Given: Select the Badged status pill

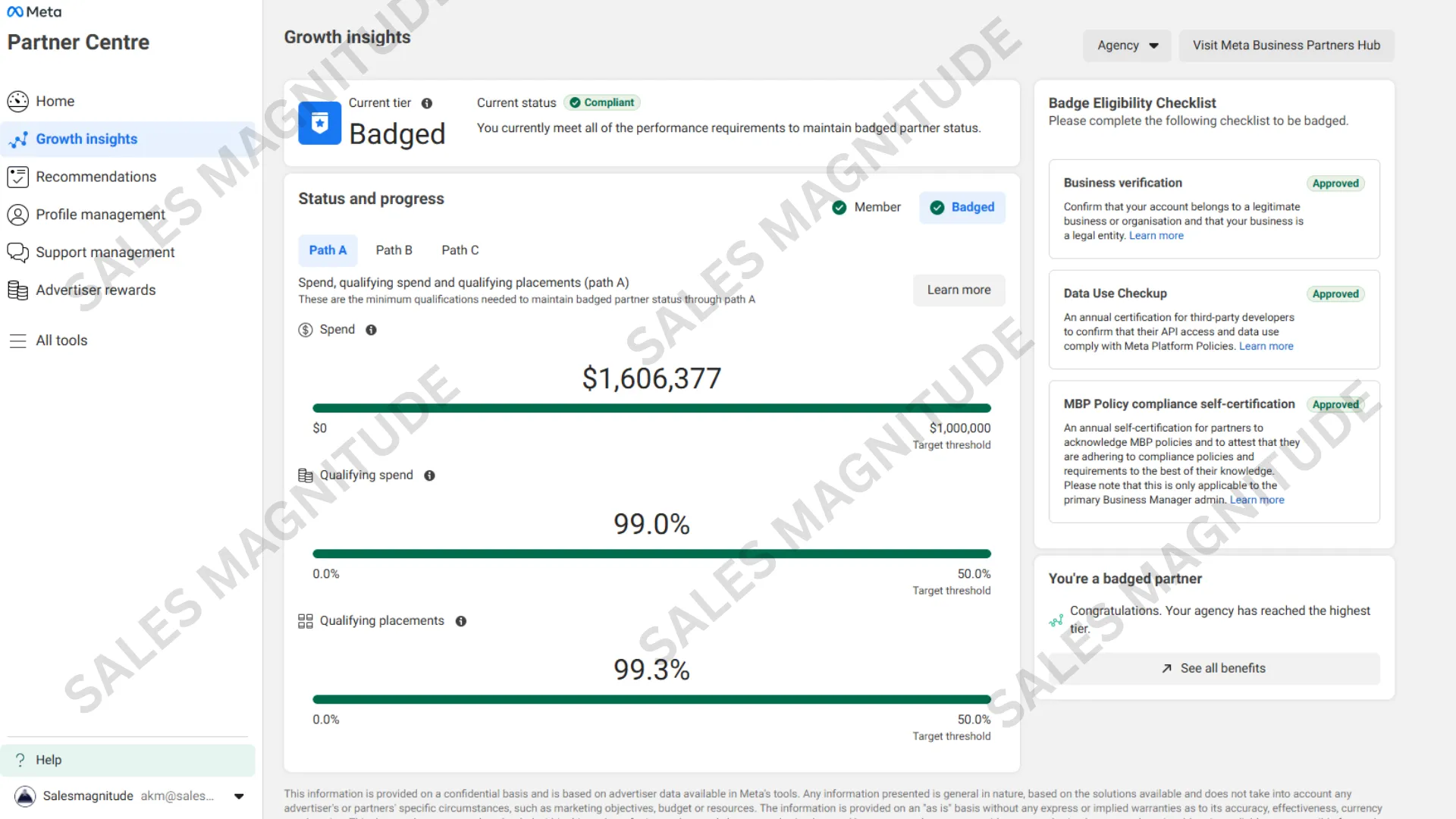Looking at the screenshot, I should pyautogui.click(x=962, y=208).
